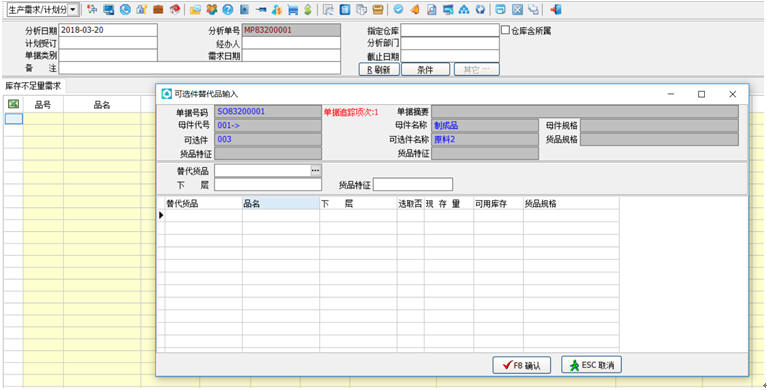The height and width of the screenshot is (390, 767).
Task: Click the 需求日期 input field
Action: [x=292, y=55]
